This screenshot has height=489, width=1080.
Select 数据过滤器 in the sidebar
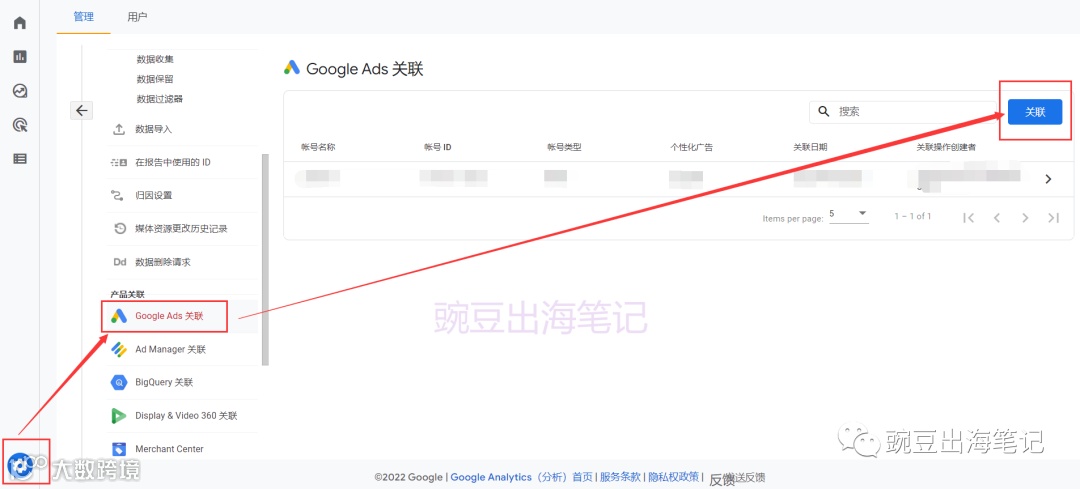[160, 99]
